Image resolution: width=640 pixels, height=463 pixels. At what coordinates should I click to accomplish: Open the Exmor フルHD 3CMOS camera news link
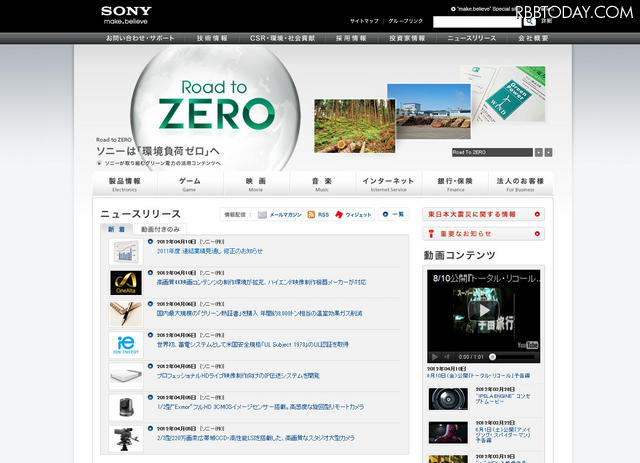tap(260, 407)
